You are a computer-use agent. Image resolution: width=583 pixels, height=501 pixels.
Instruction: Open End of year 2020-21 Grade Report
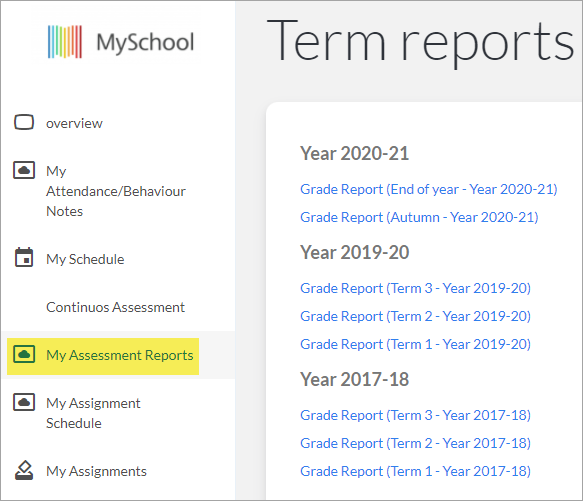point(429,189)
